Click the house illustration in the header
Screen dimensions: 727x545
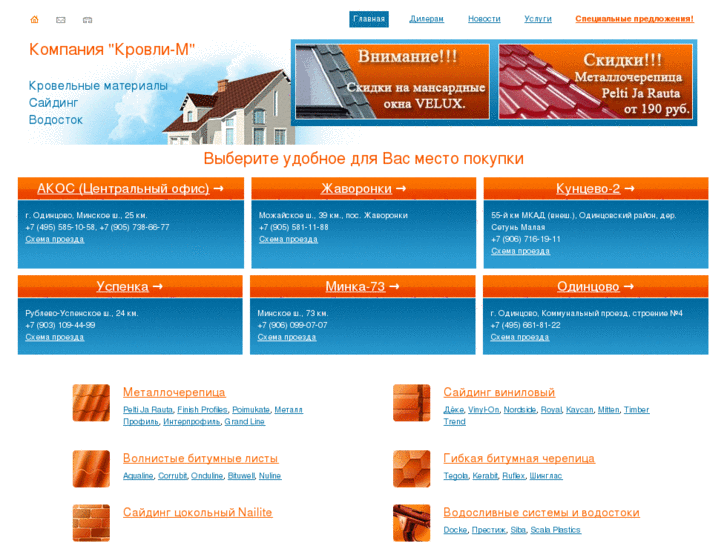tap(232, 107)
